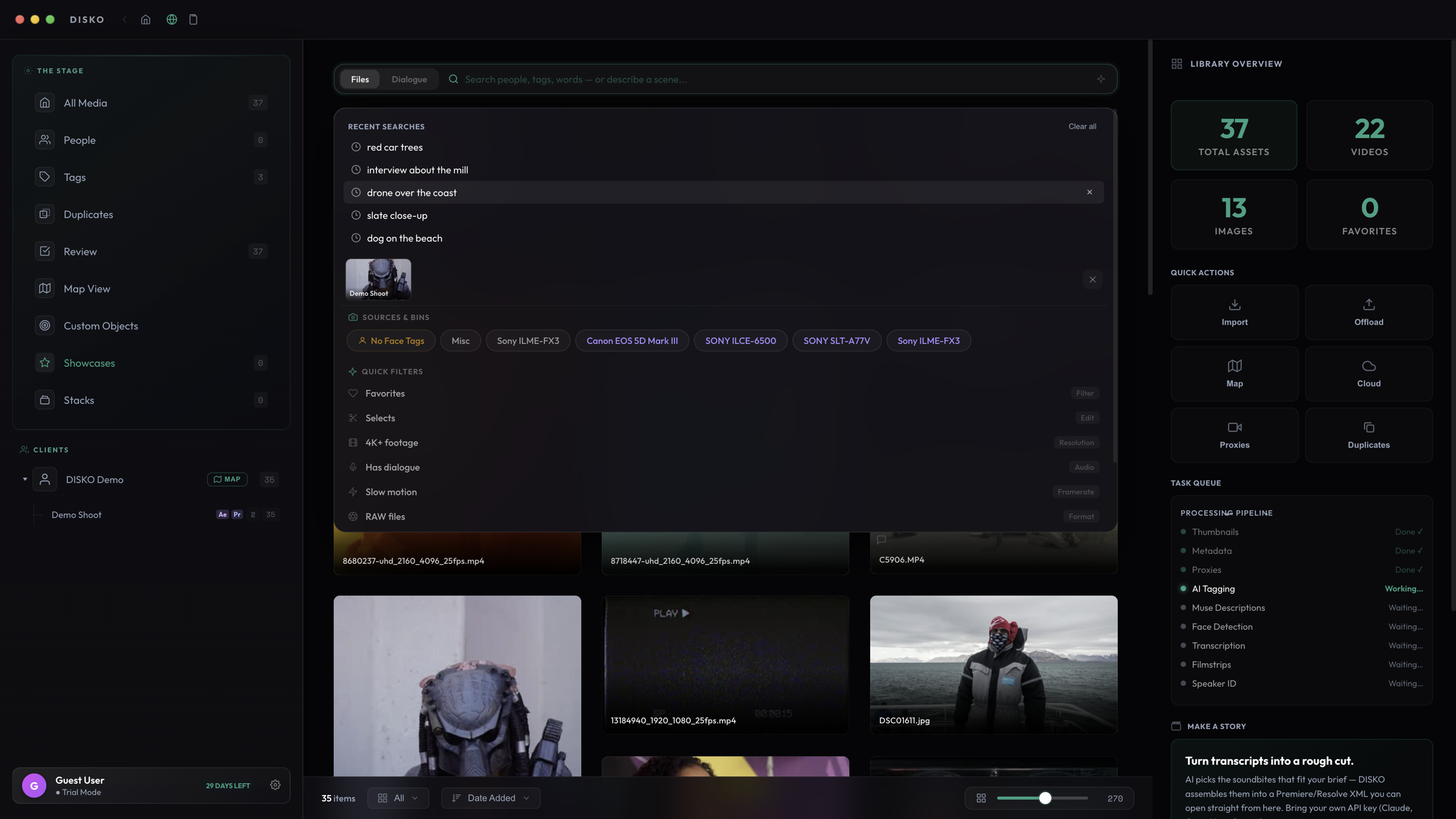This screenshot has height=819, width=1456.
Task: Open Showcases in the sidebar
Action: [x=151, y=363]
